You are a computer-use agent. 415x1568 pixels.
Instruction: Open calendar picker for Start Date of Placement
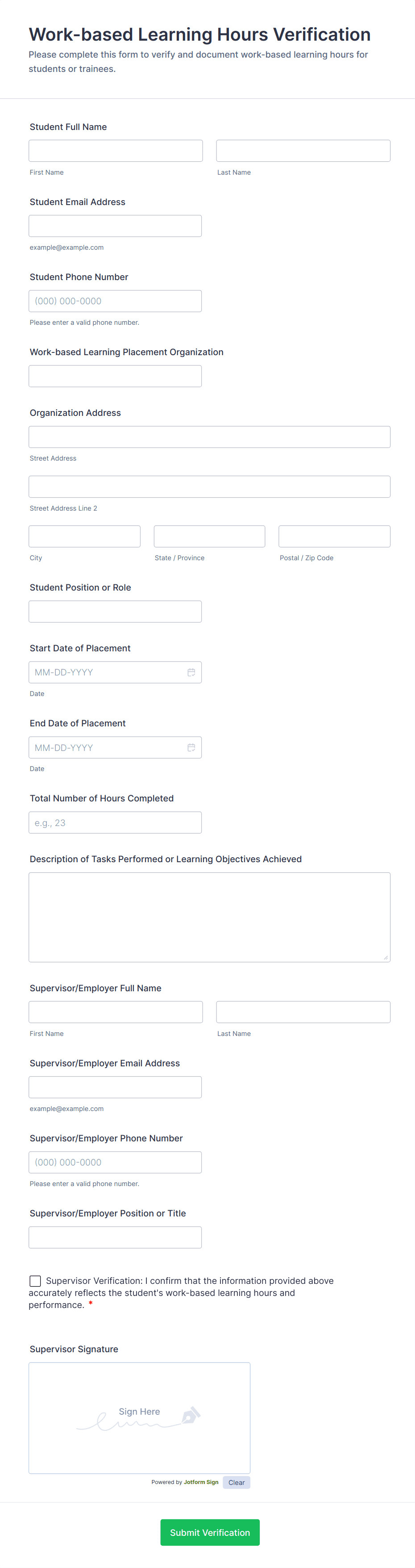[191, 672]
